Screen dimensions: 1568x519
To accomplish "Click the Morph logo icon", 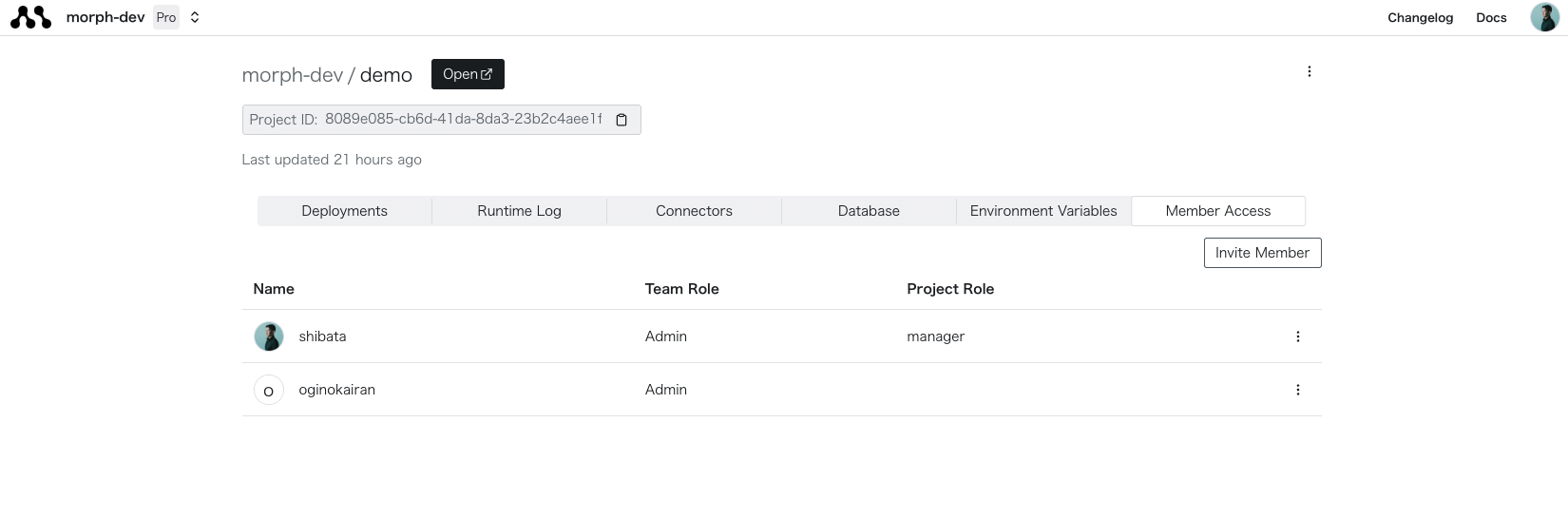I will point(30,17).
